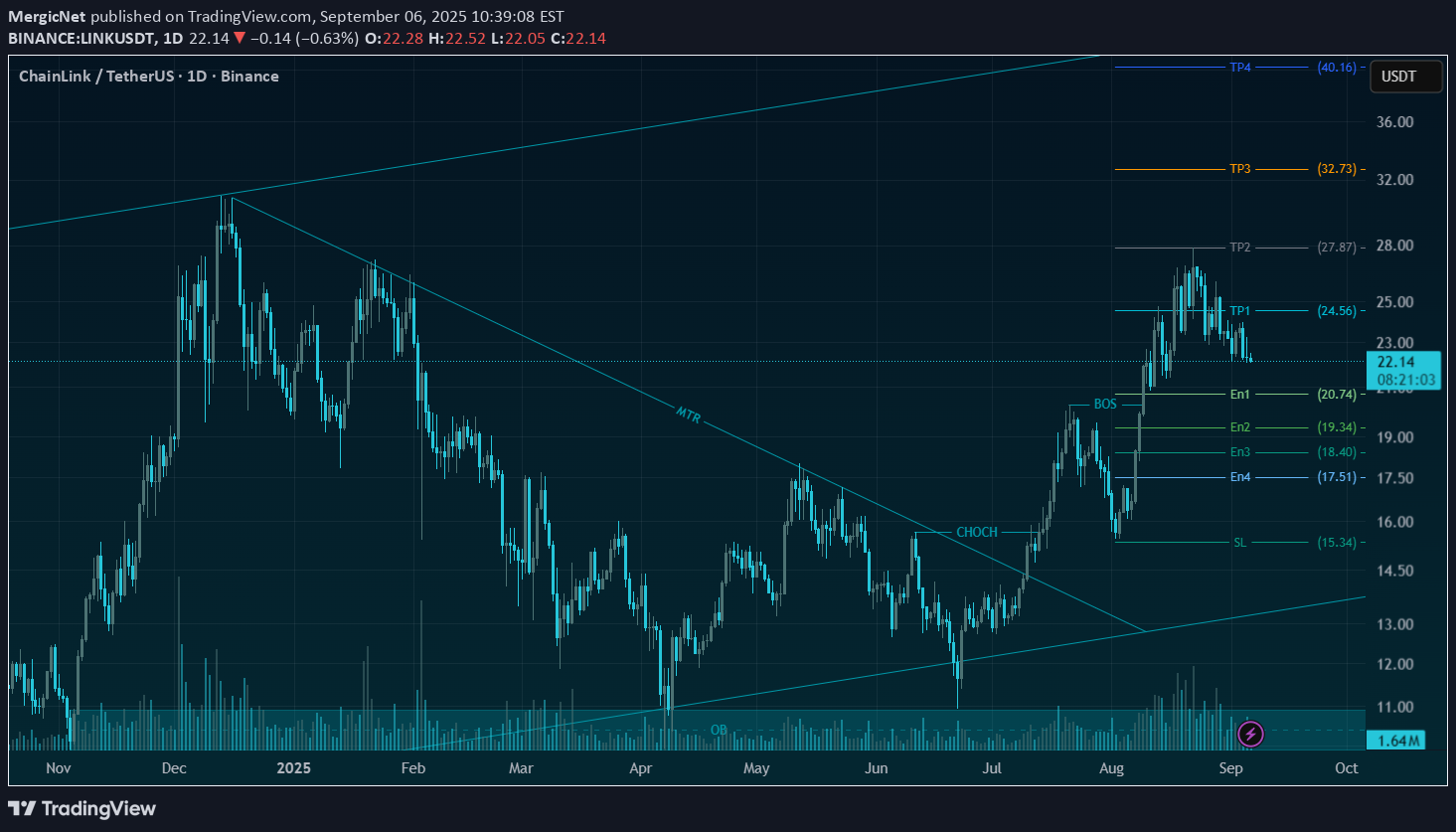Click the 11.00 price axis tick
Image resolution: width=1456 pixels, height=832 pixels.
1395,708
